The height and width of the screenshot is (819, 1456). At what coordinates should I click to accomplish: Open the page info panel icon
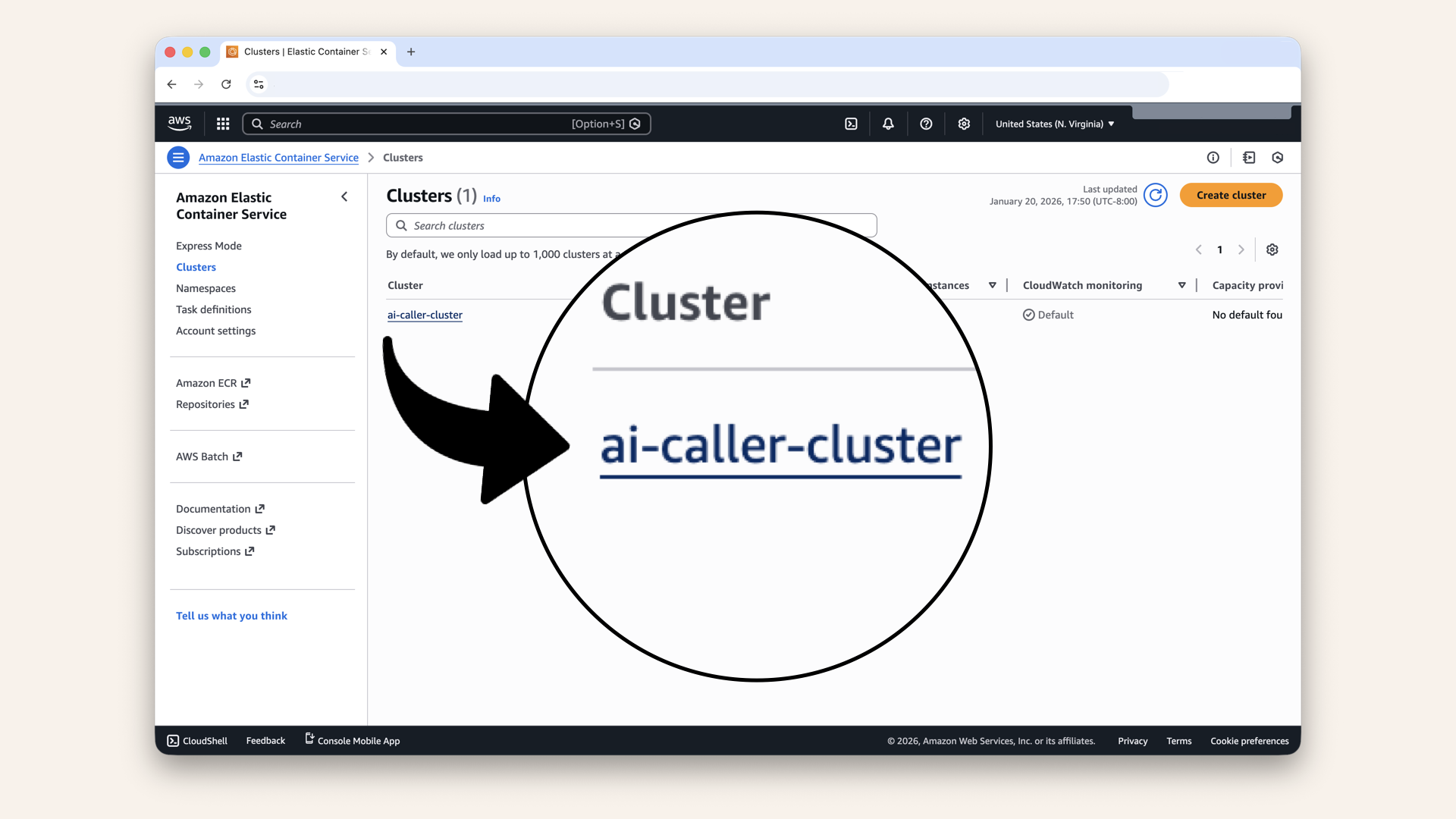(1213, 157)
